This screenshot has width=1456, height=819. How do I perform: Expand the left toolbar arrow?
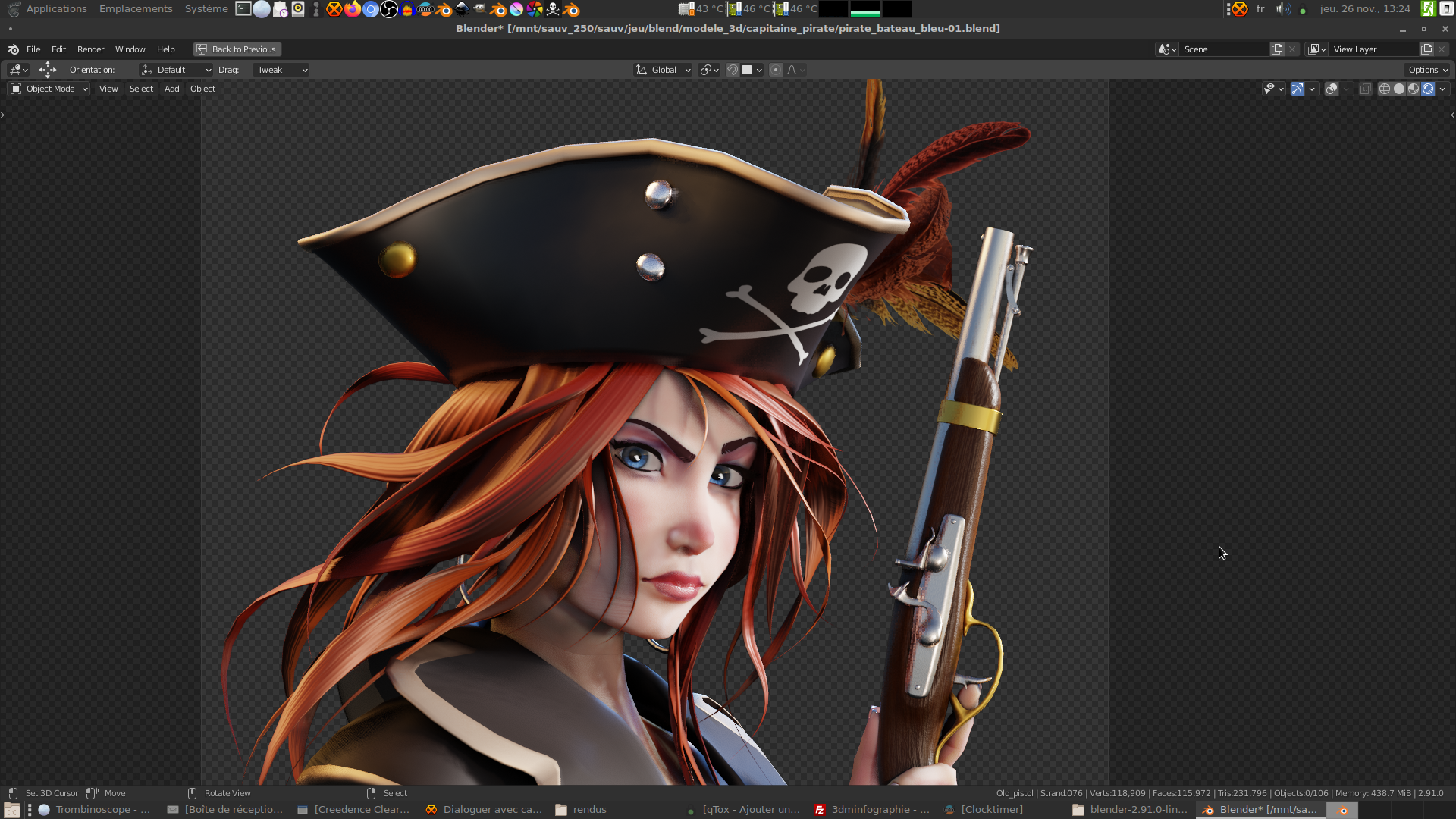pyautogui.click(x=3, y=115)
